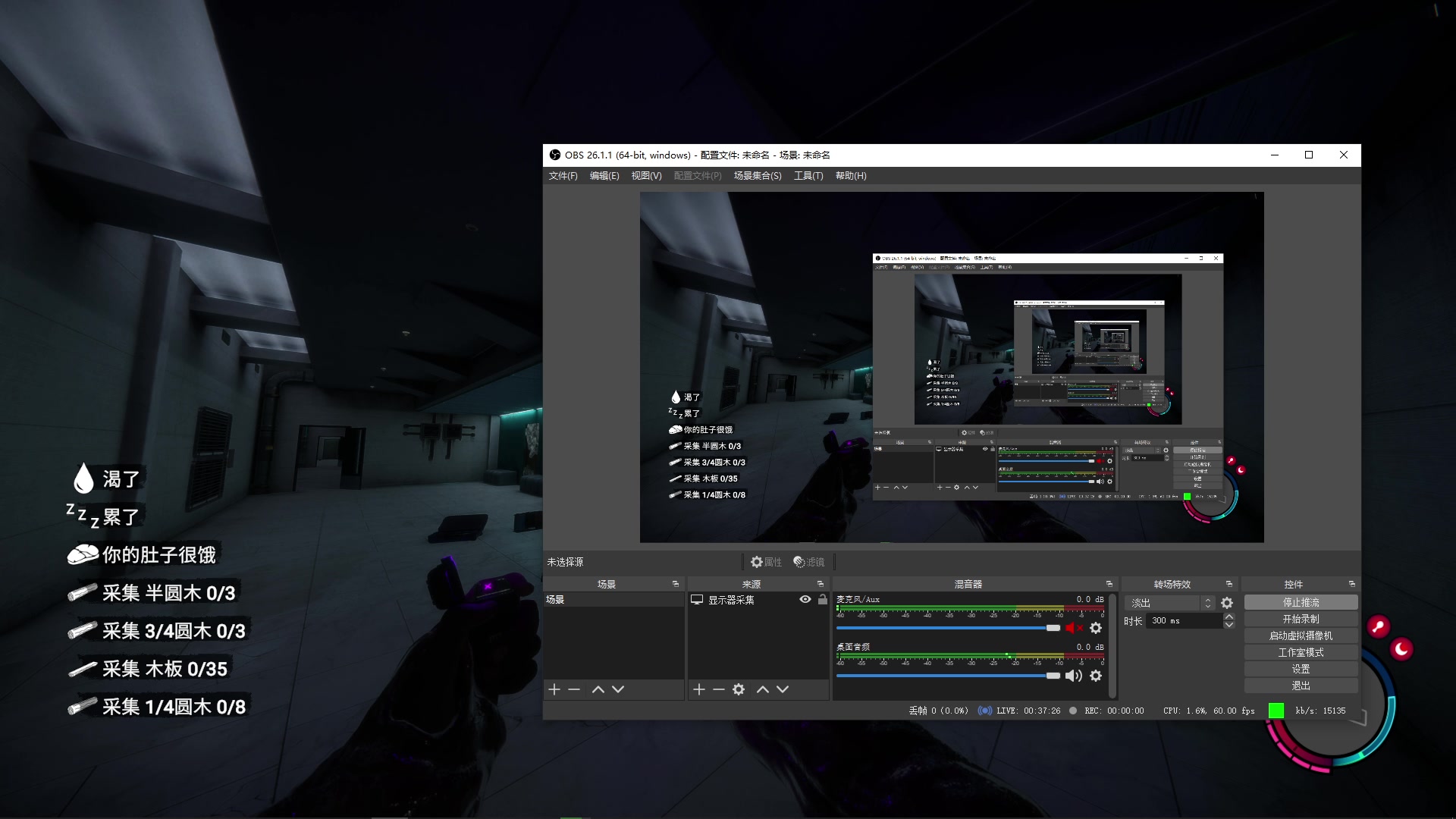The height and width of the screenshot is (819, 1456).
Task: Open 麦克风/Aux audio settings gear
Action: pos(1096,628)
